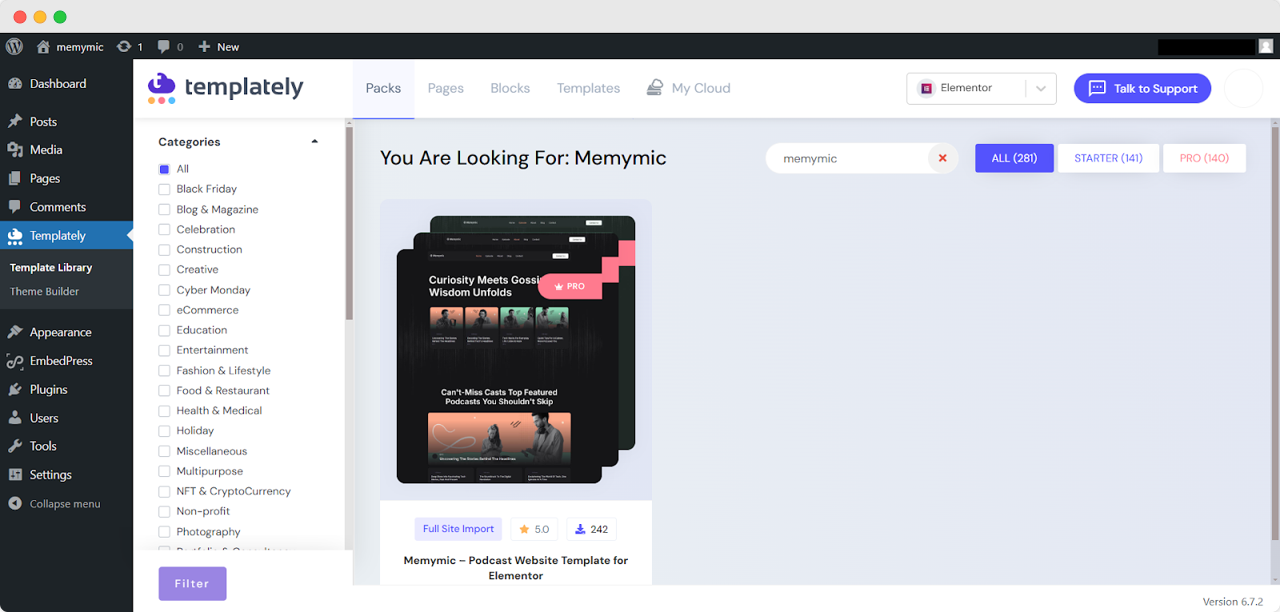Check the Education category
Image resolution: width=1280 pixels, height=612 pixels.
(164, 330)
